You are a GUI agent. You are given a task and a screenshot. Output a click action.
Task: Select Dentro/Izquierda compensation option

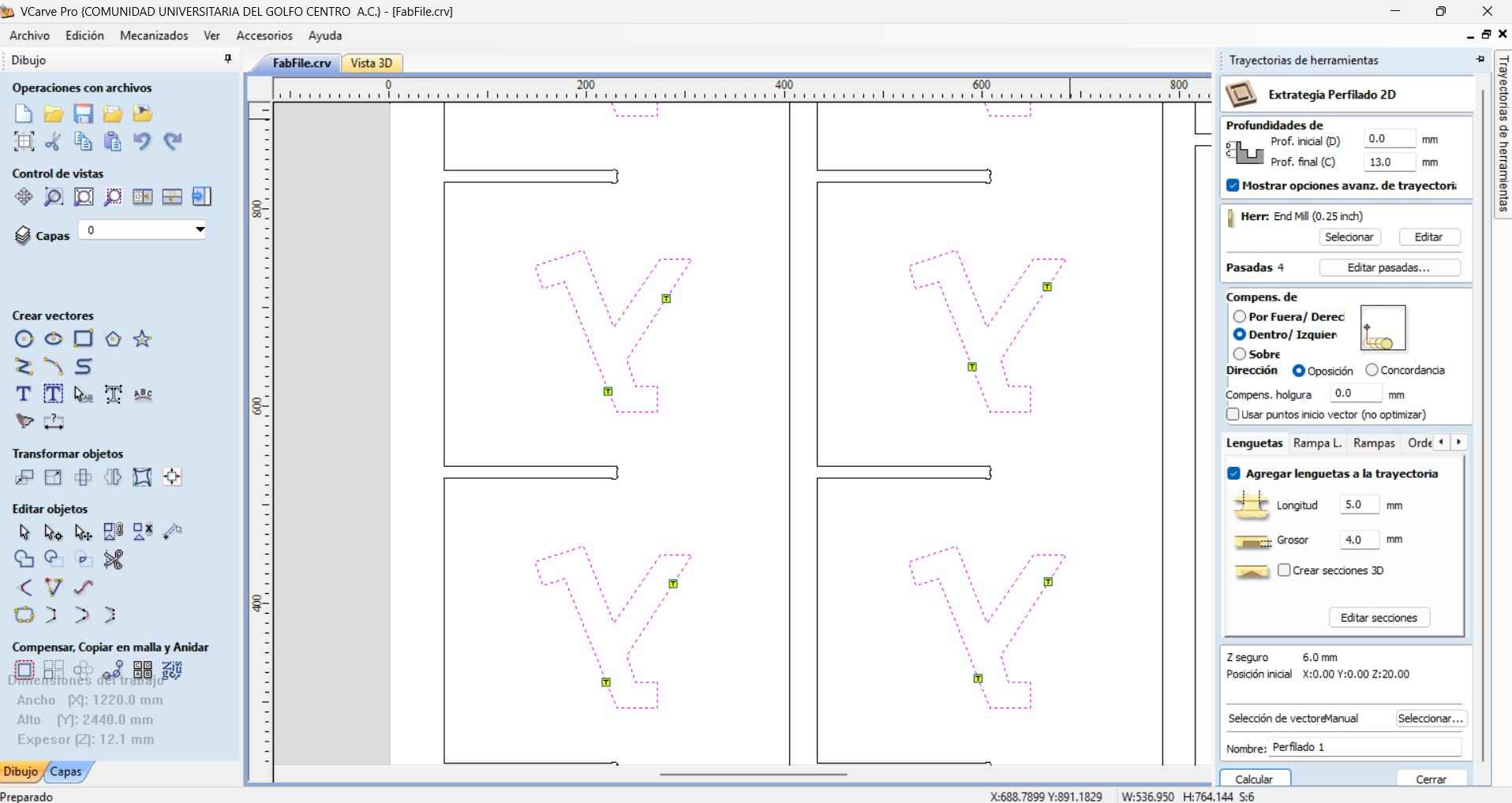(1240, 334)
